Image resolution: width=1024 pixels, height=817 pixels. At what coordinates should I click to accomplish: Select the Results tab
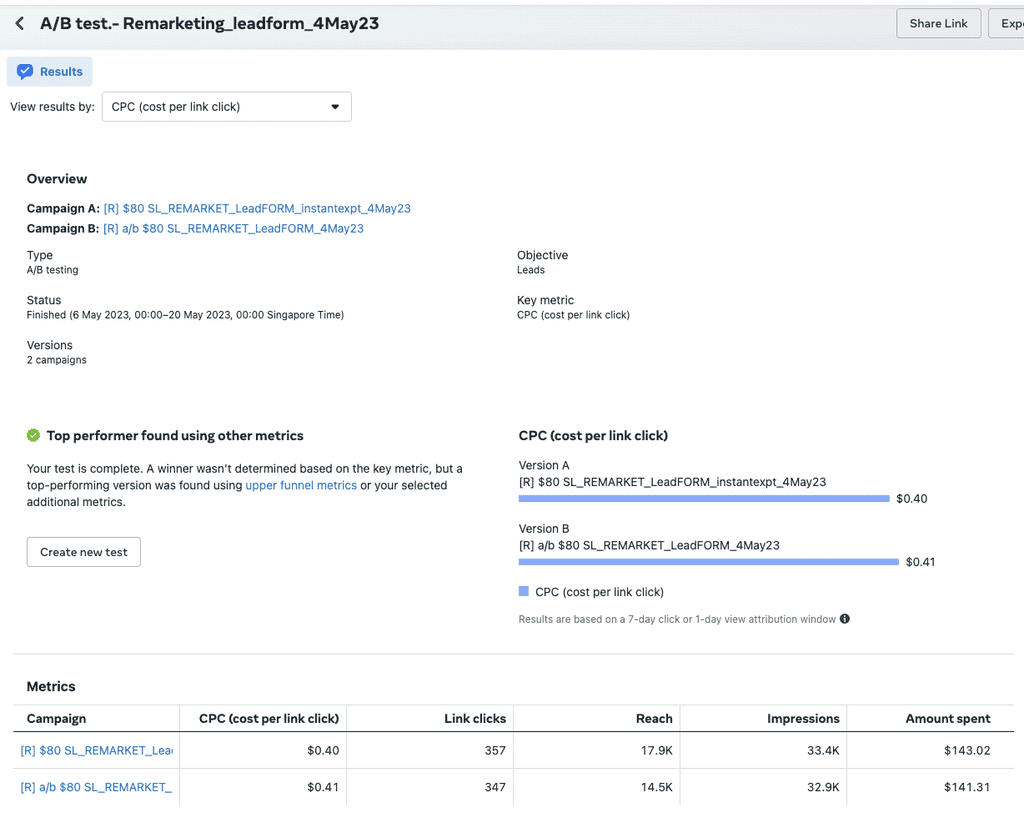pyautogui.click(x=50, y=72)
